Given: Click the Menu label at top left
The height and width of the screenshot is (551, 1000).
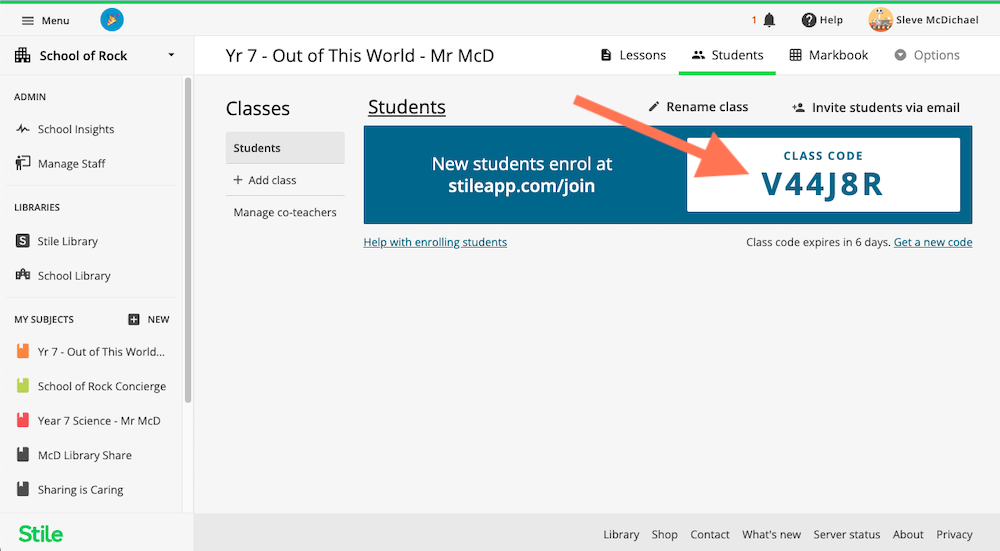Looking at the screenshot, I should coord(55,20).
